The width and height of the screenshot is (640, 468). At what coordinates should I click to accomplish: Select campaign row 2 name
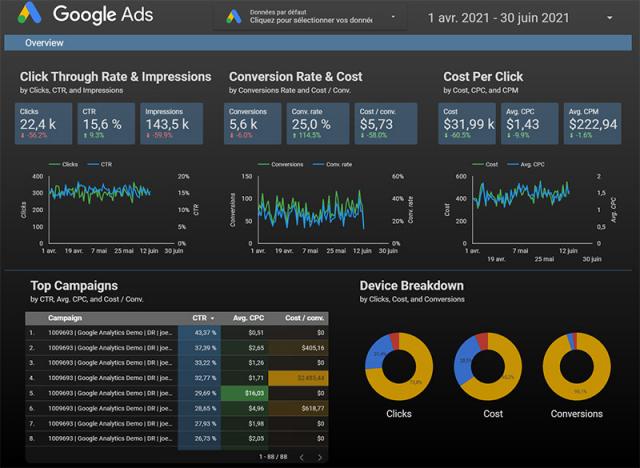click(x=110, y=348)
